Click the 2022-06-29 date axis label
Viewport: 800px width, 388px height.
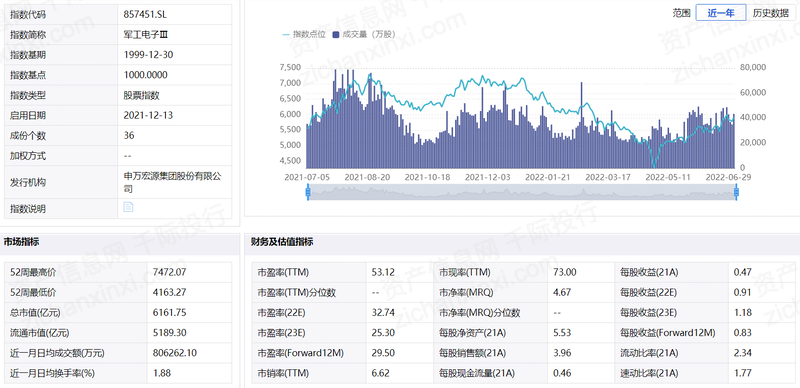[x=728, y=177]
